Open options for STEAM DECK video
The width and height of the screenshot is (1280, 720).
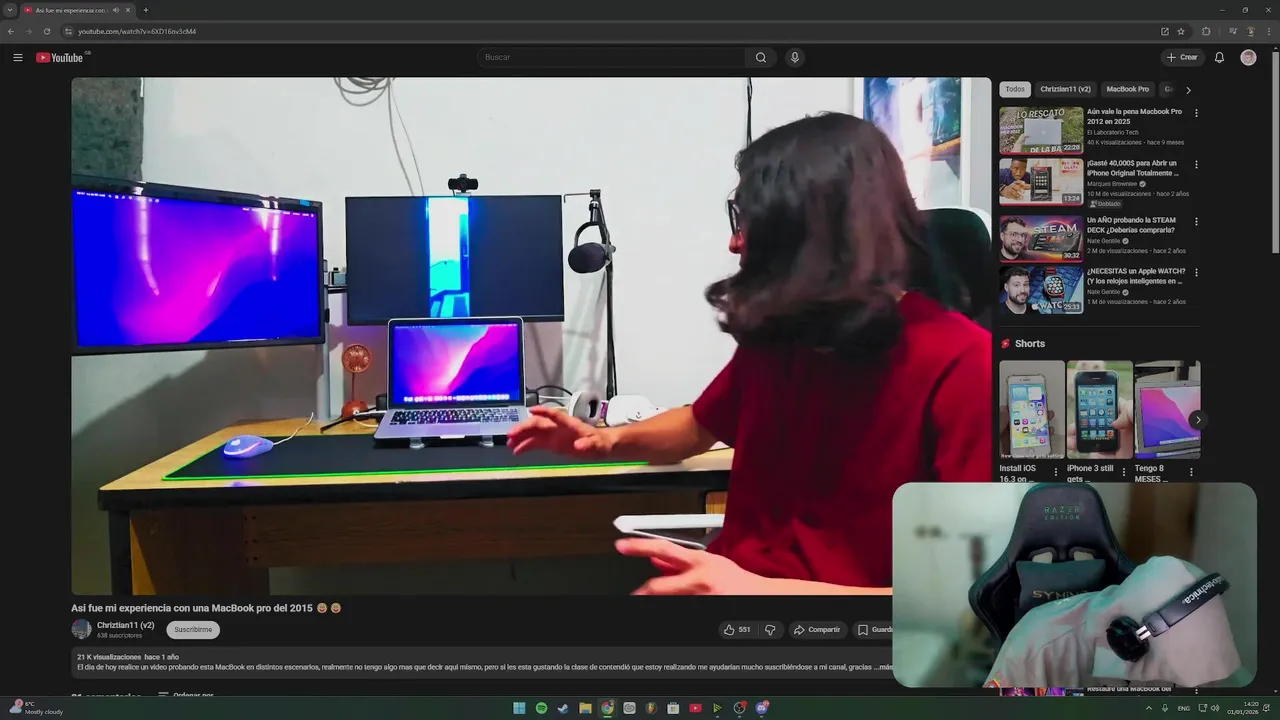point(1196,221)
